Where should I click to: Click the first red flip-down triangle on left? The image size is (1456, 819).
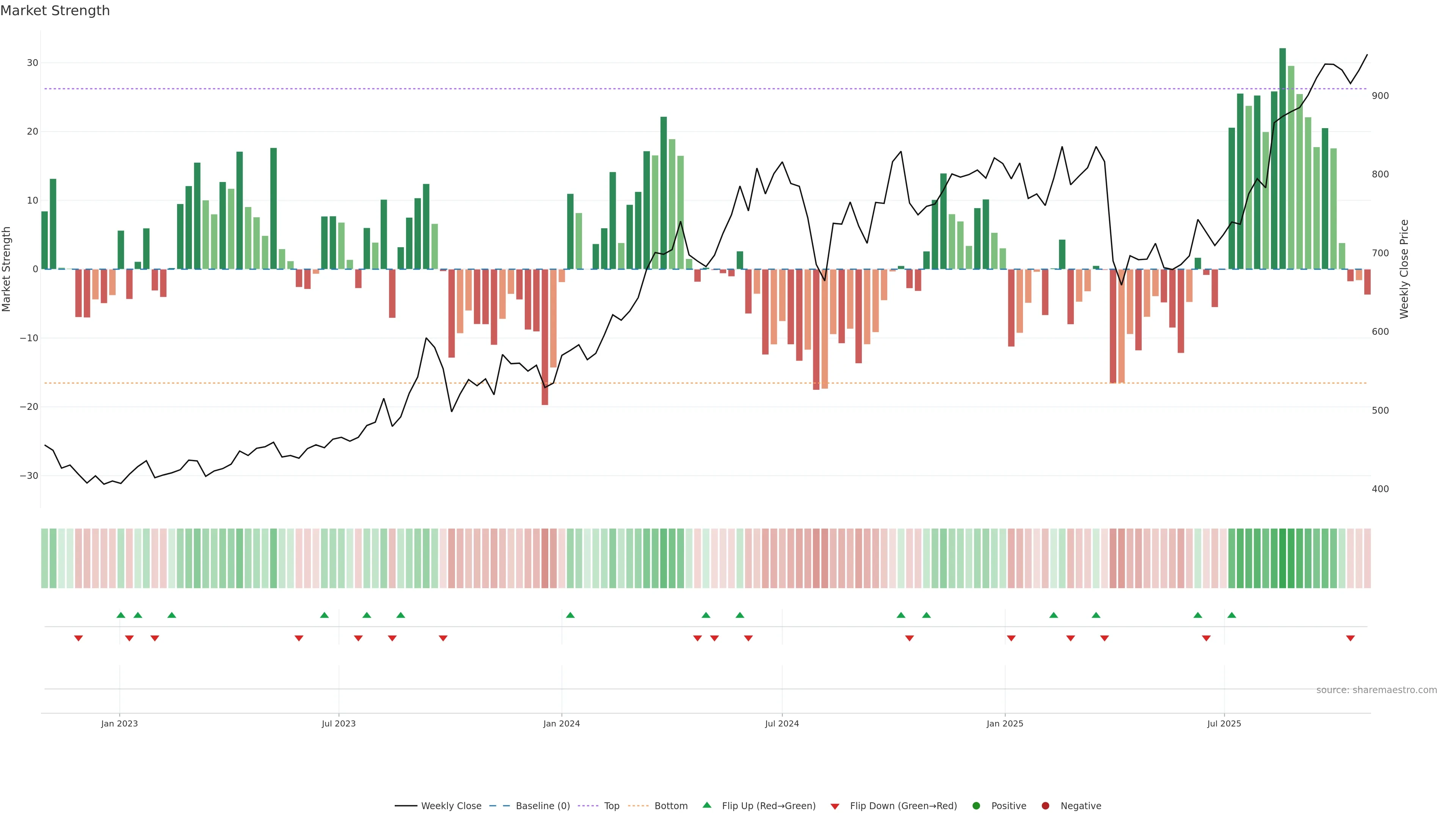(x=78, y=638)
